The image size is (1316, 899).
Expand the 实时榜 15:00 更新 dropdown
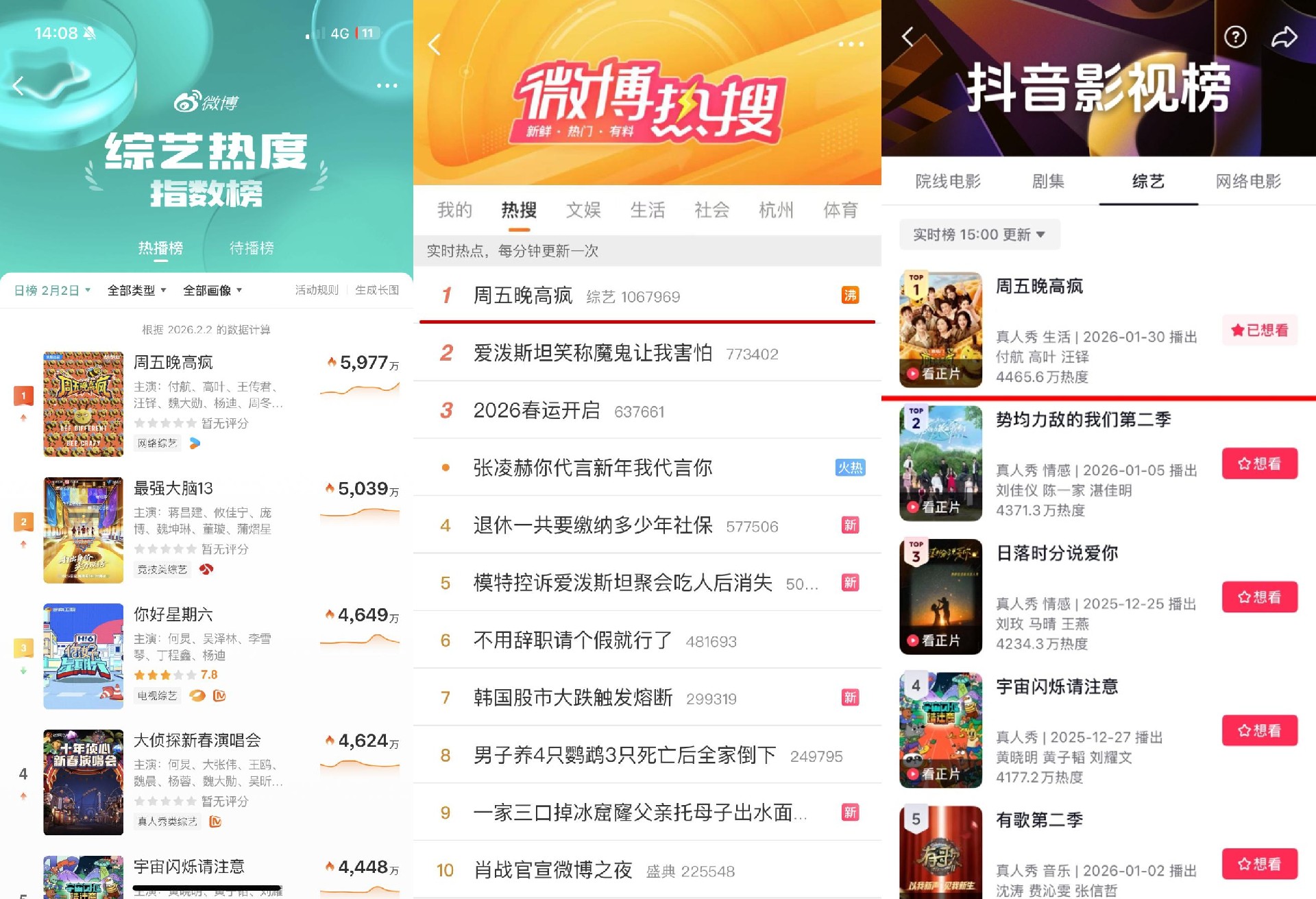coord(979,235)
